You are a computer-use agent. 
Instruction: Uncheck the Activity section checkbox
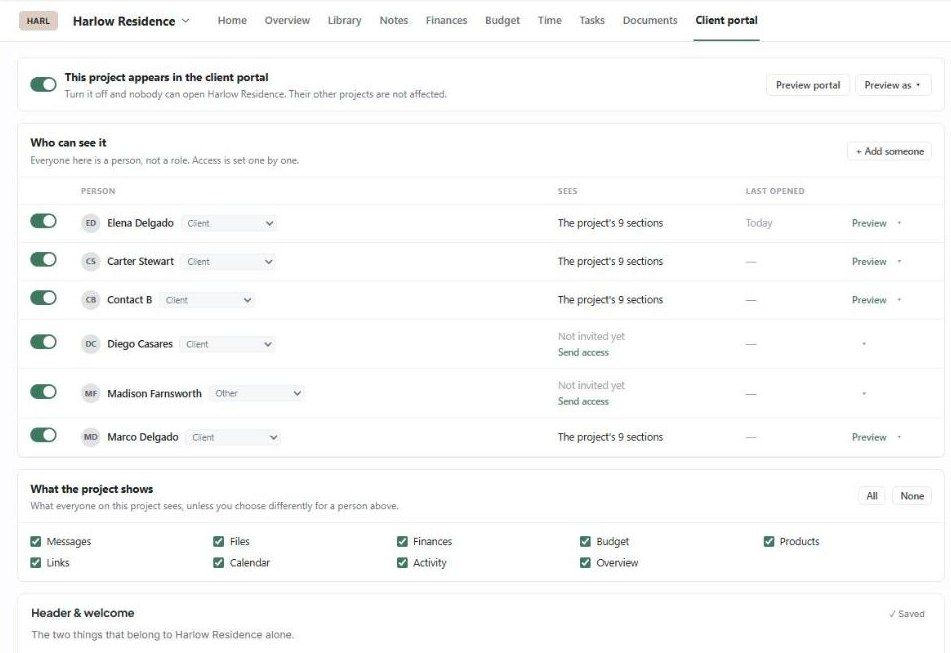click(x=402, y=563)
